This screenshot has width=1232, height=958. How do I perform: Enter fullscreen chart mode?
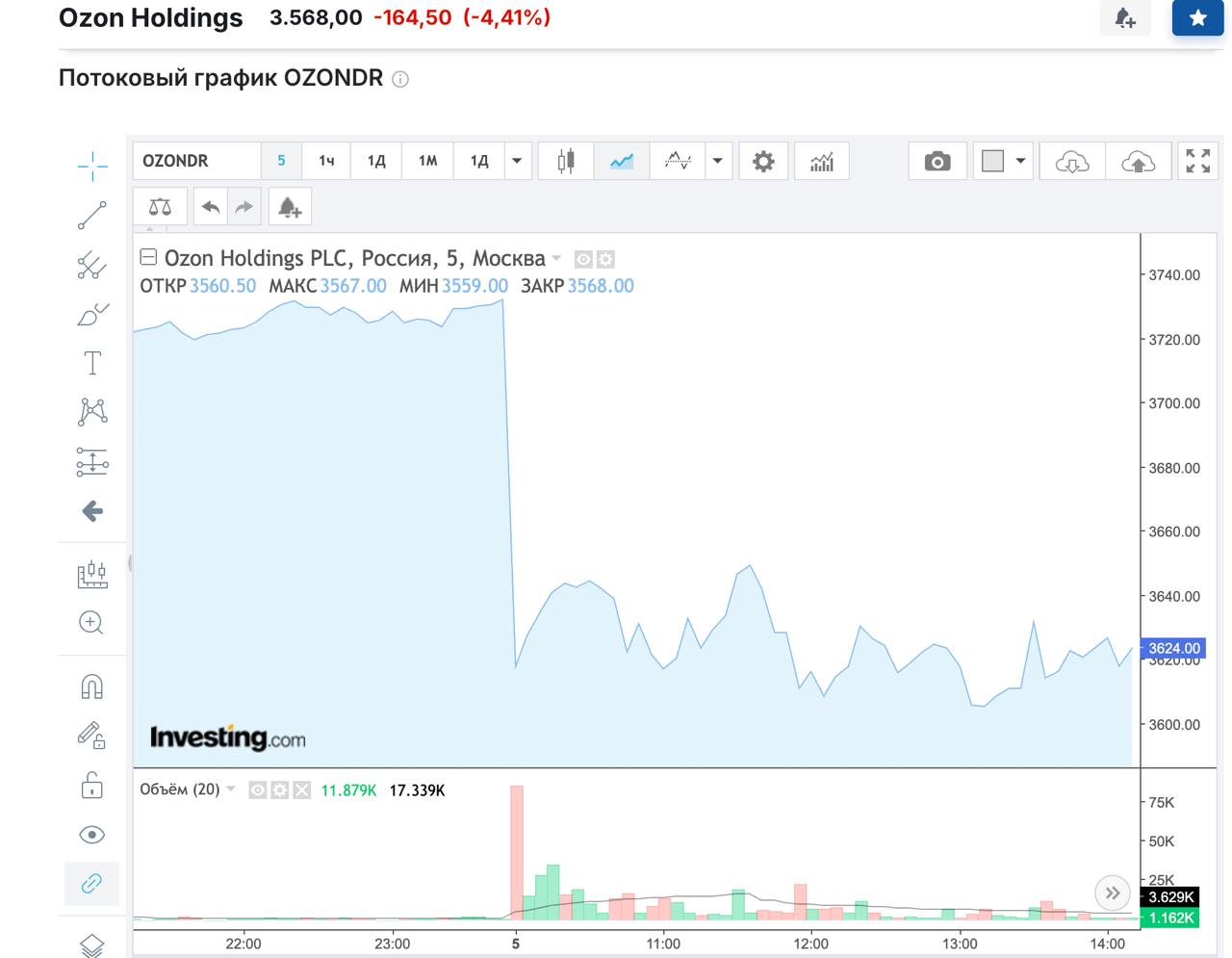[x=1197, y=162]
